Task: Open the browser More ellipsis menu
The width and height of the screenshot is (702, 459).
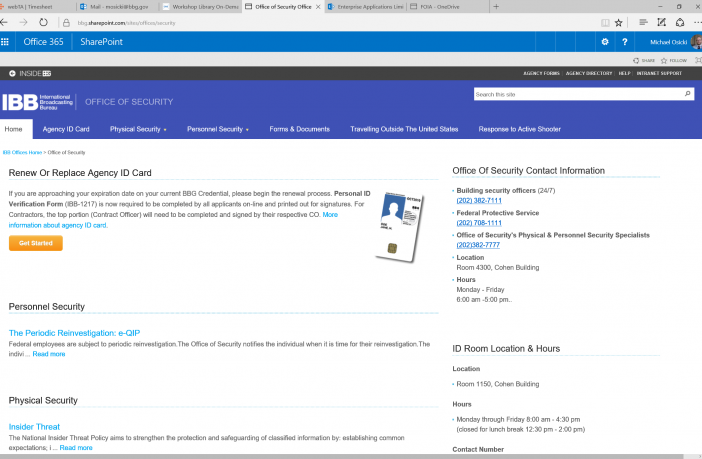Action: coord(698,22)
